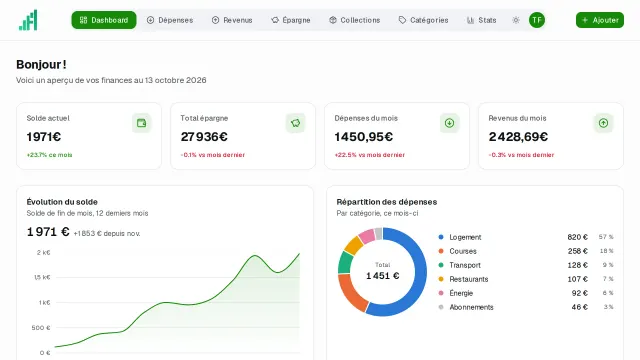Click the piggy bank icon in Total épargne card
Image resolution: width=640 pixels, height=360 pixels.
296,123
